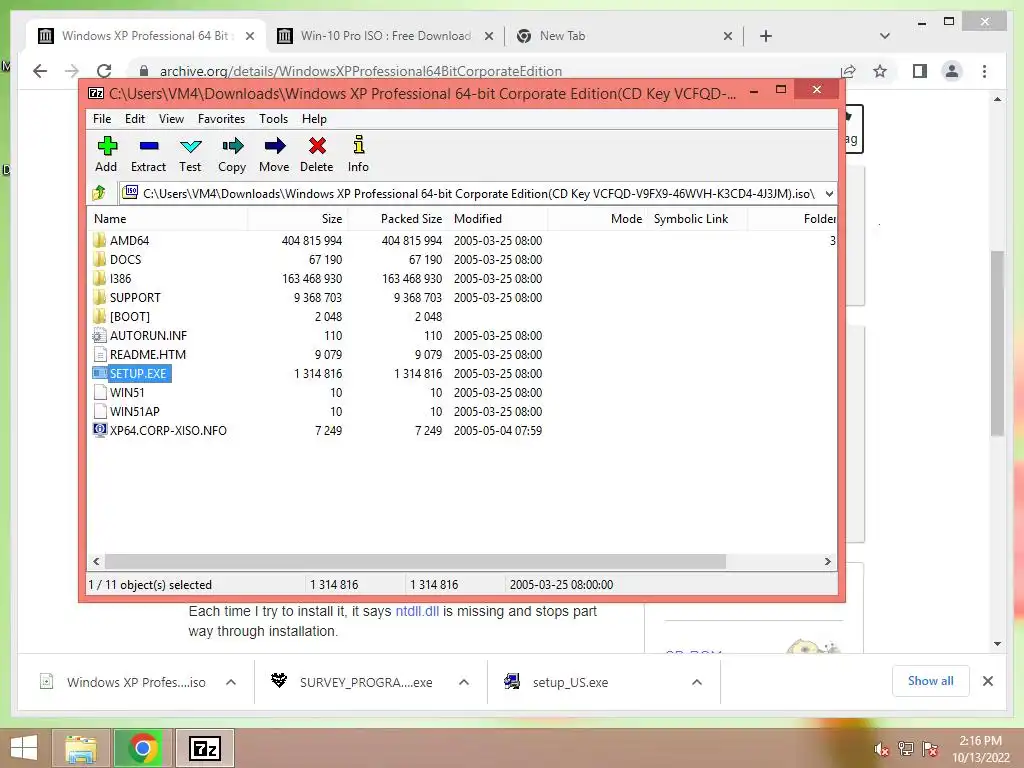Viewport: 1024px width, 768px height.
Task: Open the View menu
Action: [171, 119]
